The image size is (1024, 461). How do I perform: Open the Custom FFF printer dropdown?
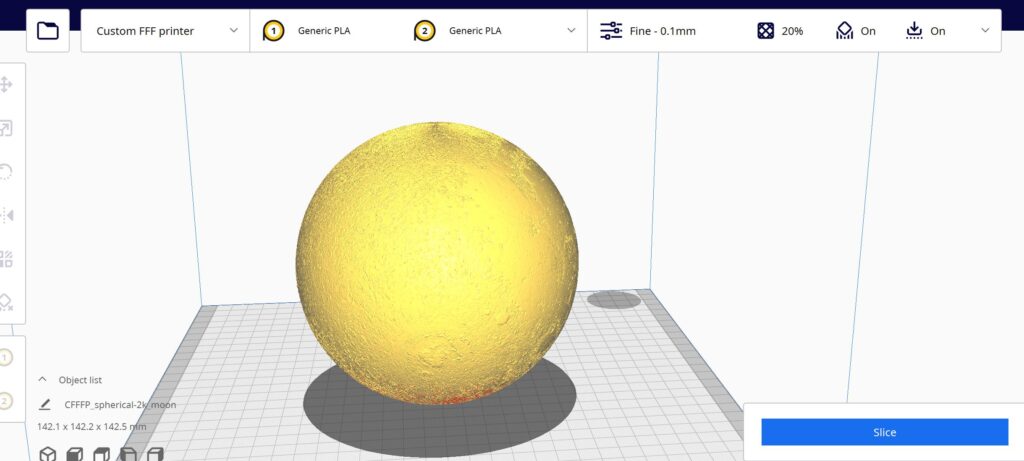coord(165,31)
